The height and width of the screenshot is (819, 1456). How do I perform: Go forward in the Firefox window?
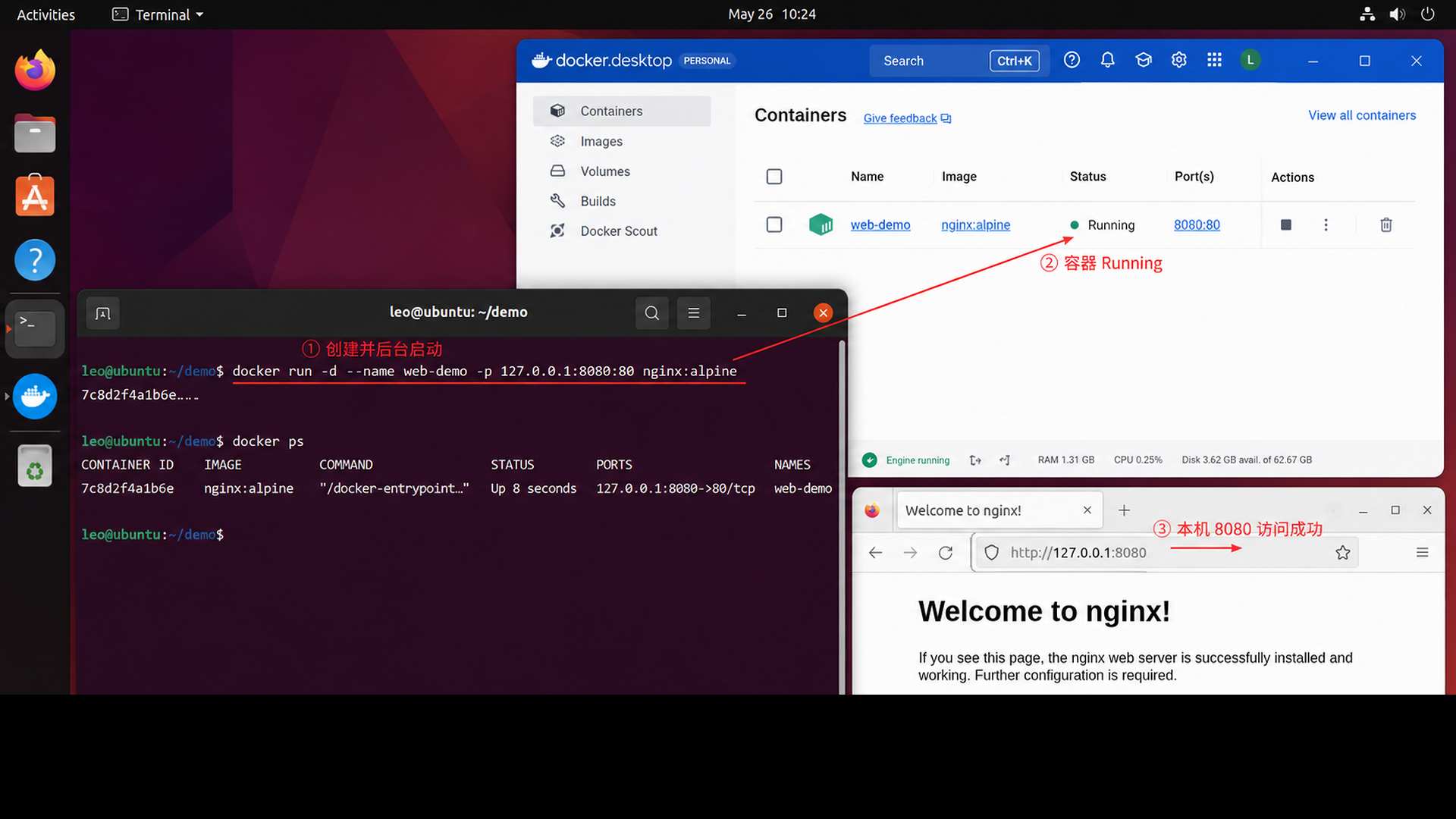(911, 553)
